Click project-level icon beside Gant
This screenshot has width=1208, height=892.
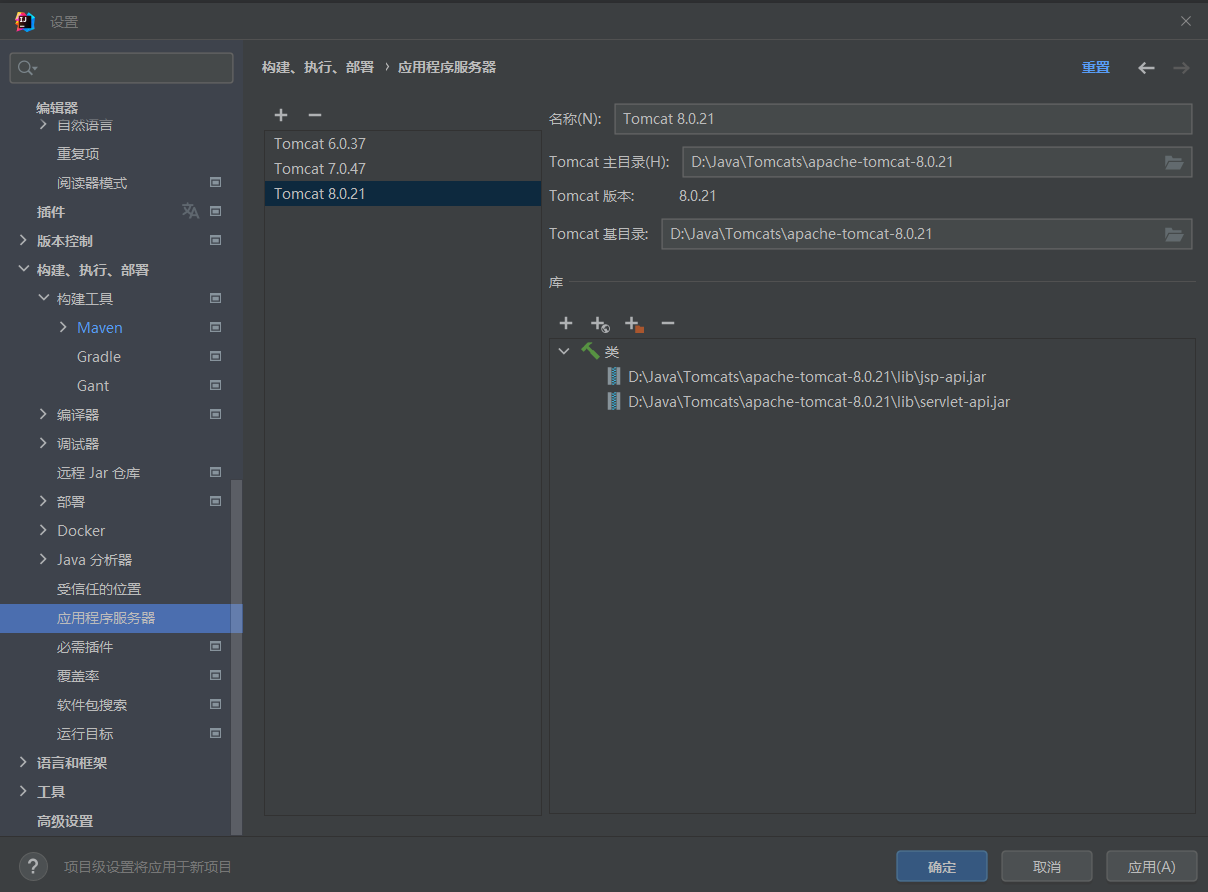(215, 385)
